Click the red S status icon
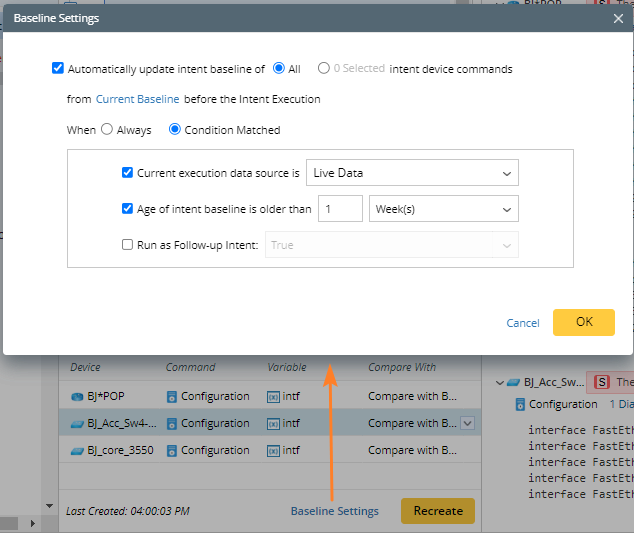634x533 pixels. pos(602,382)
